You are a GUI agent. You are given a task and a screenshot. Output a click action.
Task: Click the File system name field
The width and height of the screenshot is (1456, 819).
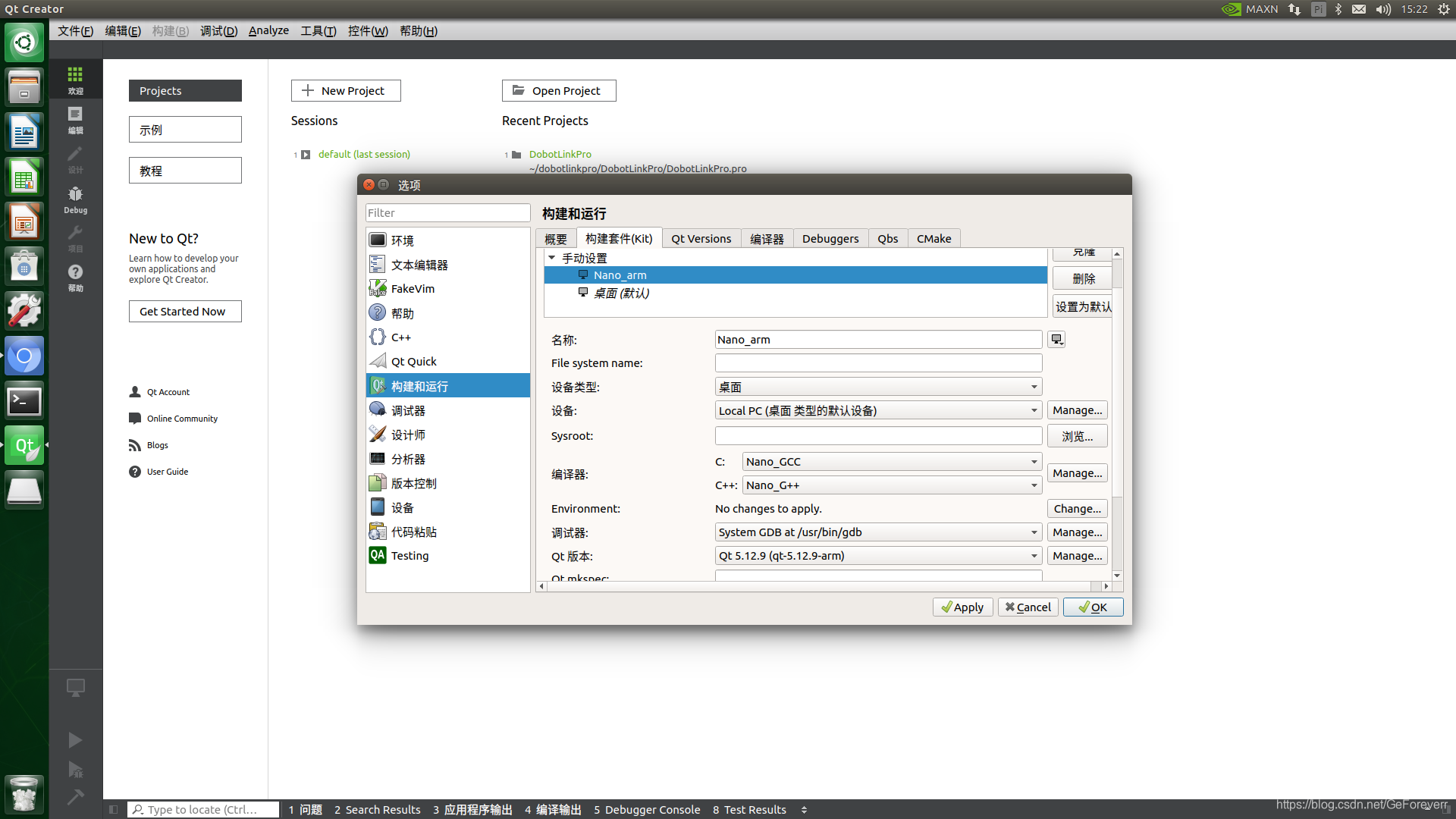(x=878, y=363)
